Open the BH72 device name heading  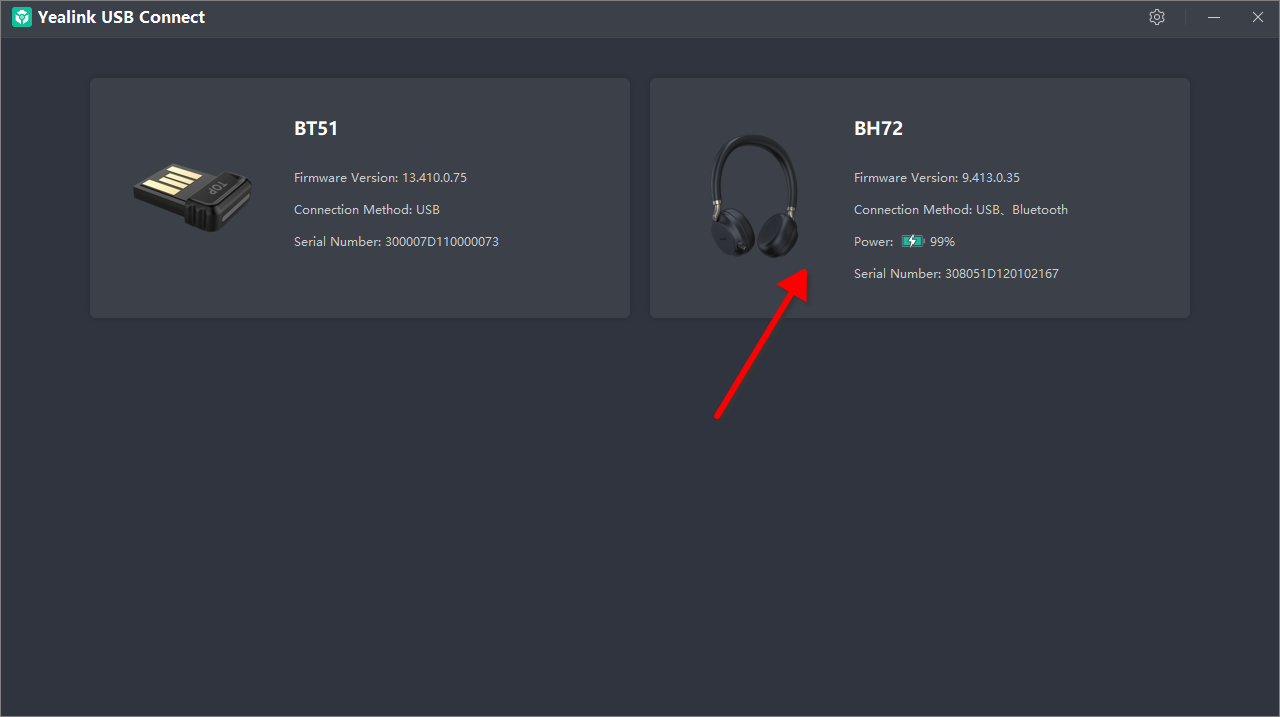(x=878, y=128)
